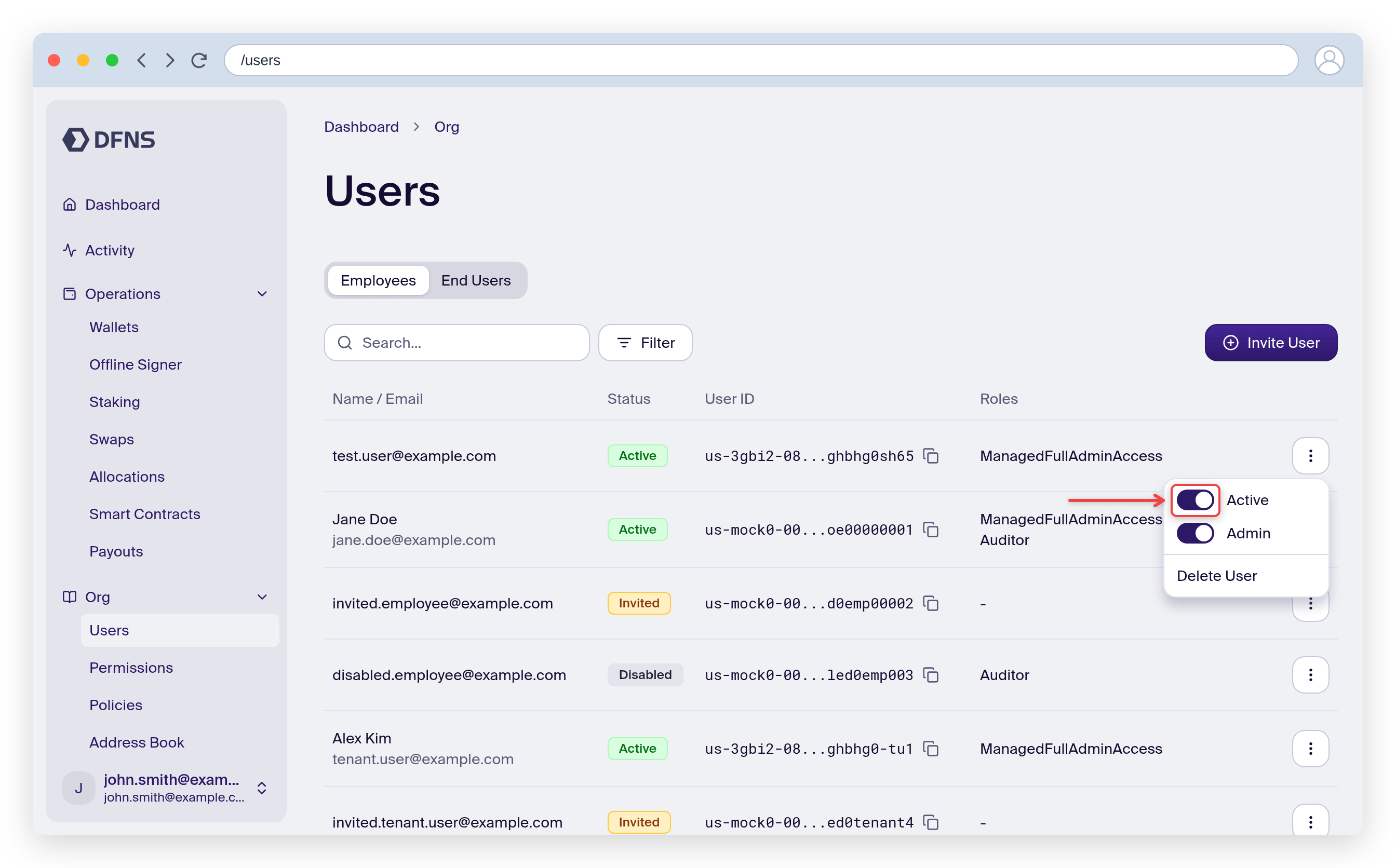Image resolution: width=1396 pixels, height=868 pixels.
Task: Select Users in the sidebar
Action: (x=180, y=630)
